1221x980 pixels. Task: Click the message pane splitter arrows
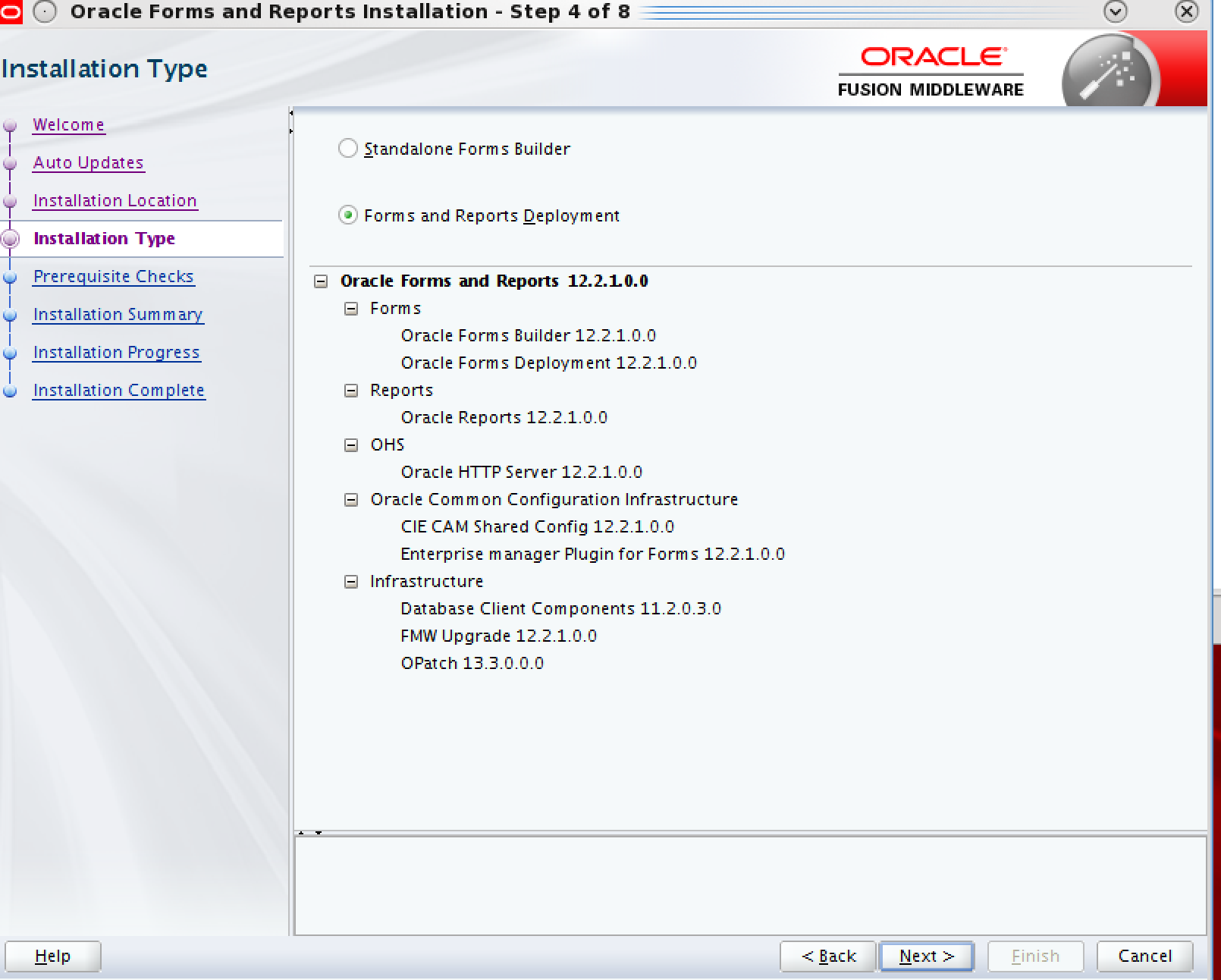click(x=309, y=833)
